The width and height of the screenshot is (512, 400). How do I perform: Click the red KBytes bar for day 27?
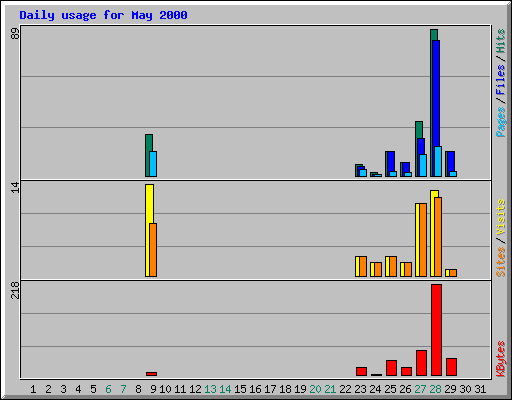(x=421, y=363)
